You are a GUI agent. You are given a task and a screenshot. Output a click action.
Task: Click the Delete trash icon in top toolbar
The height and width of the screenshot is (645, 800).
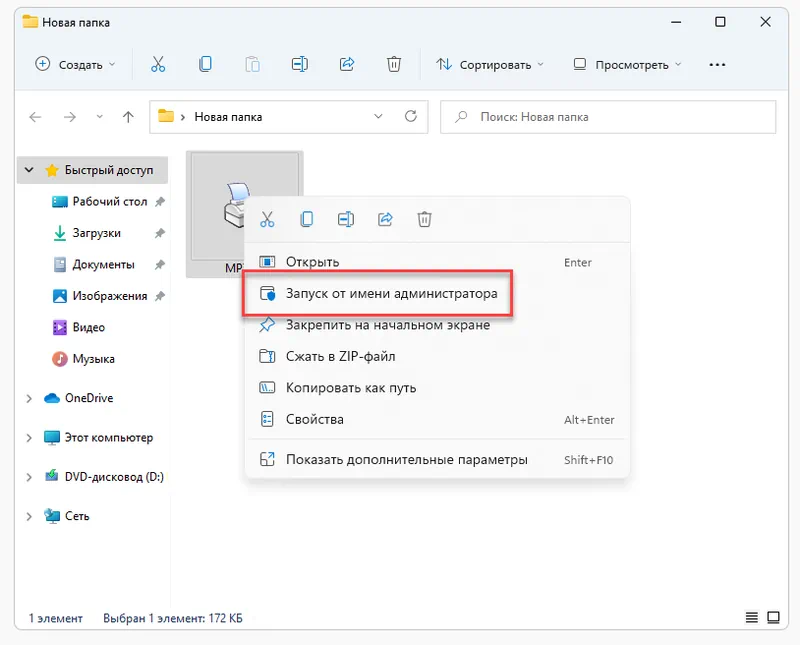[x=395, y=64]
